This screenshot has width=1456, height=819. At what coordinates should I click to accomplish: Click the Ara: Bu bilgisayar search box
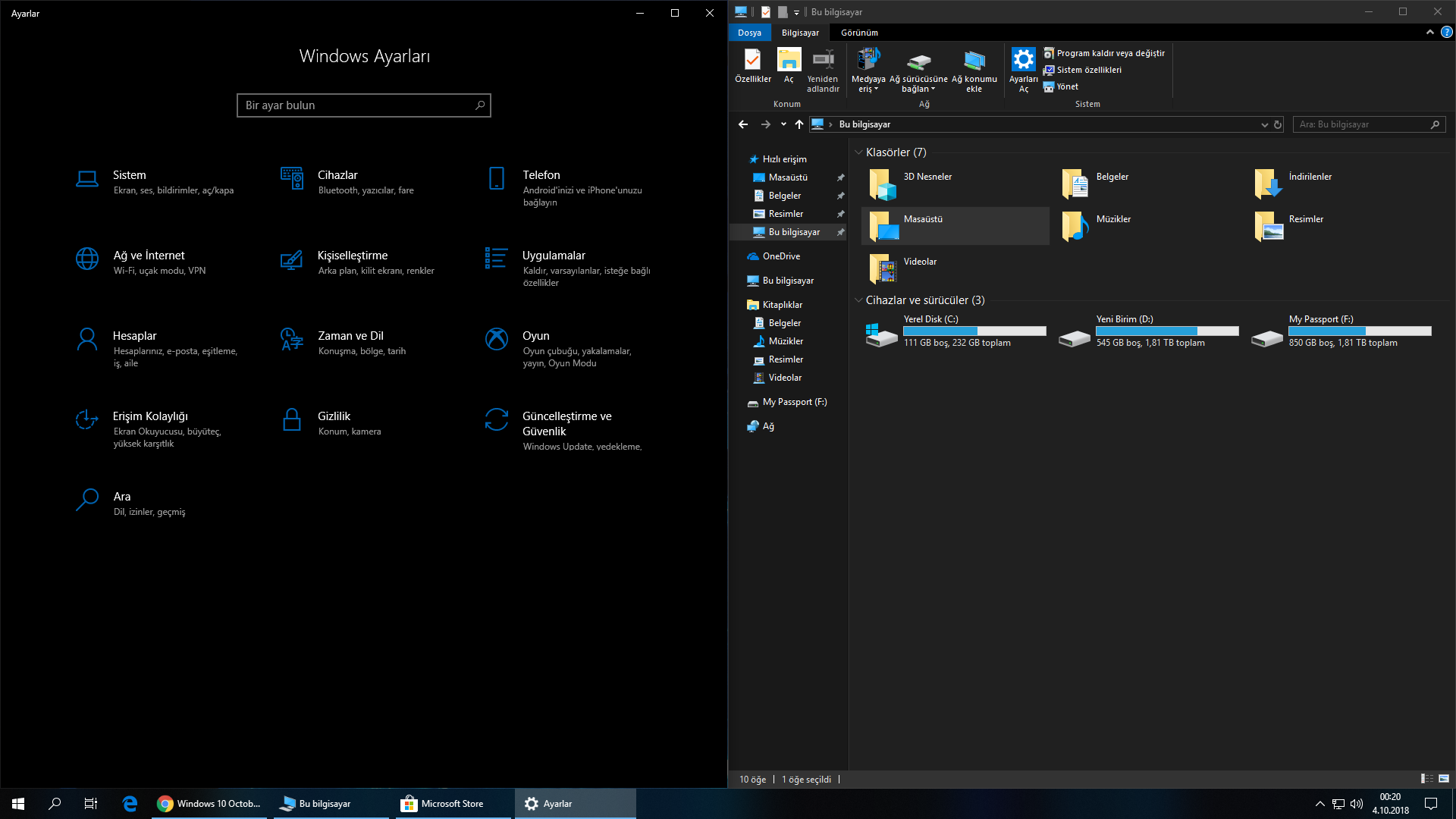(x=1369, y=124)
